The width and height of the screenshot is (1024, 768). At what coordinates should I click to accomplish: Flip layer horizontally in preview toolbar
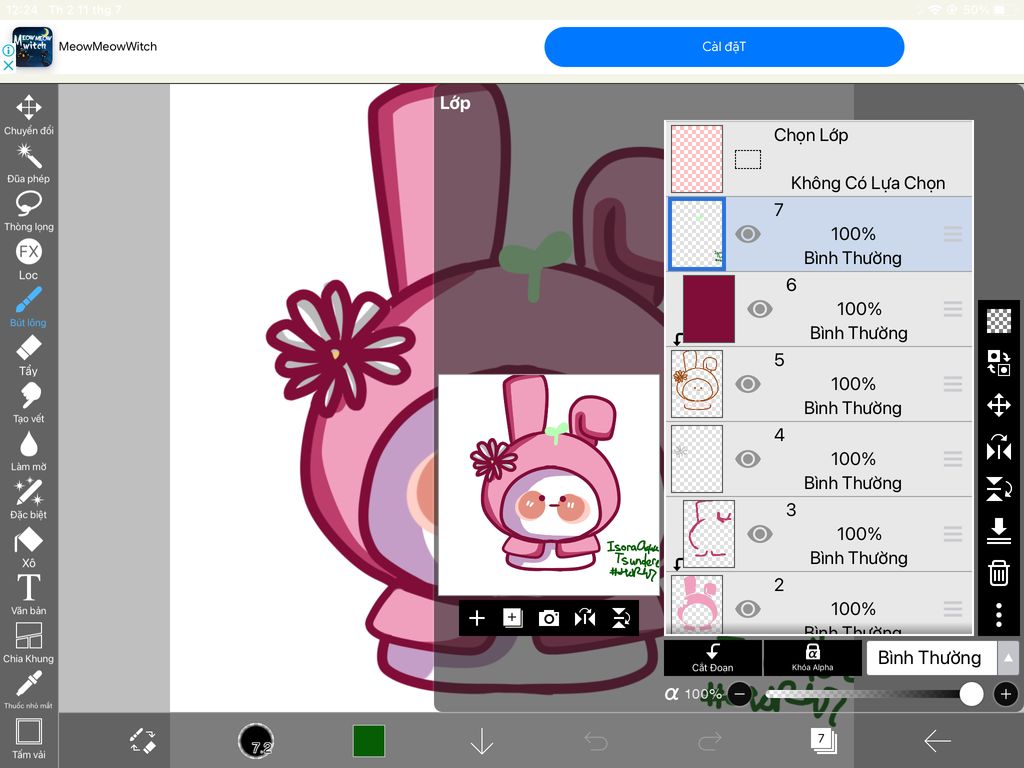tap(584, 618)
